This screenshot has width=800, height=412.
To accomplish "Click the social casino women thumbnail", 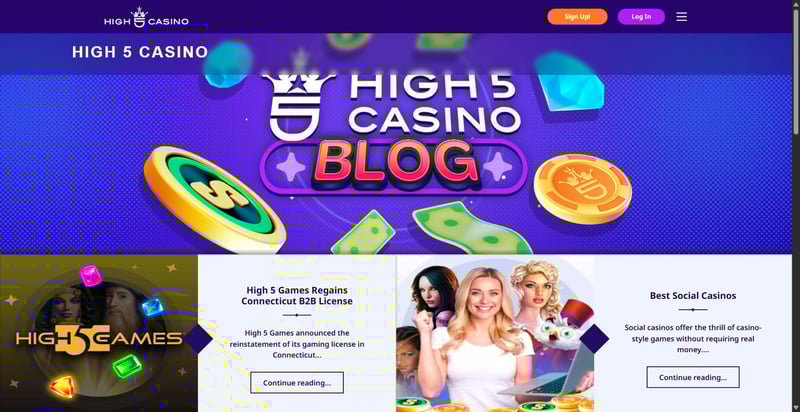I will coord(495,333).
